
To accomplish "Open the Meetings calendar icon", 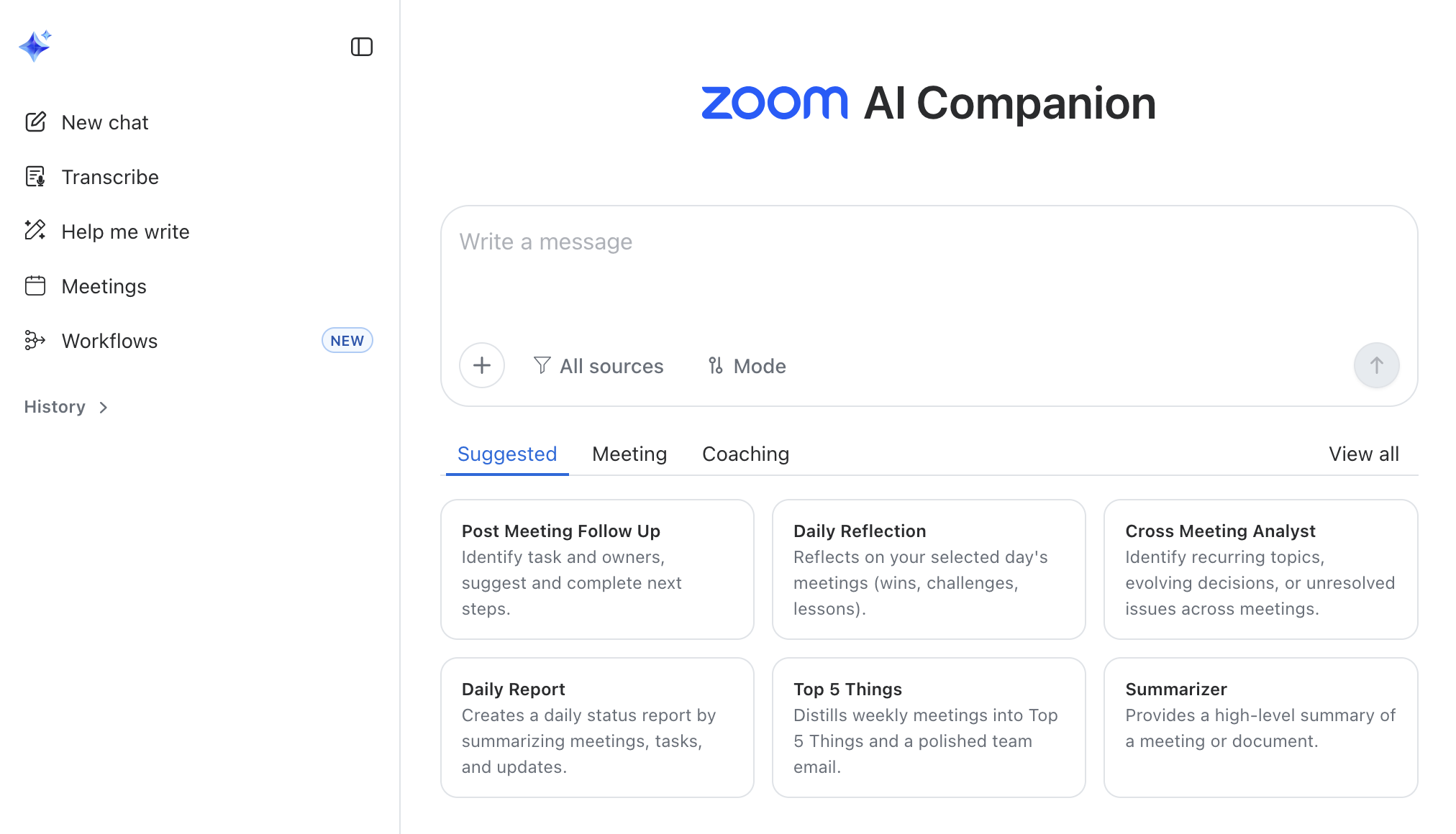I will pos(35,286).
